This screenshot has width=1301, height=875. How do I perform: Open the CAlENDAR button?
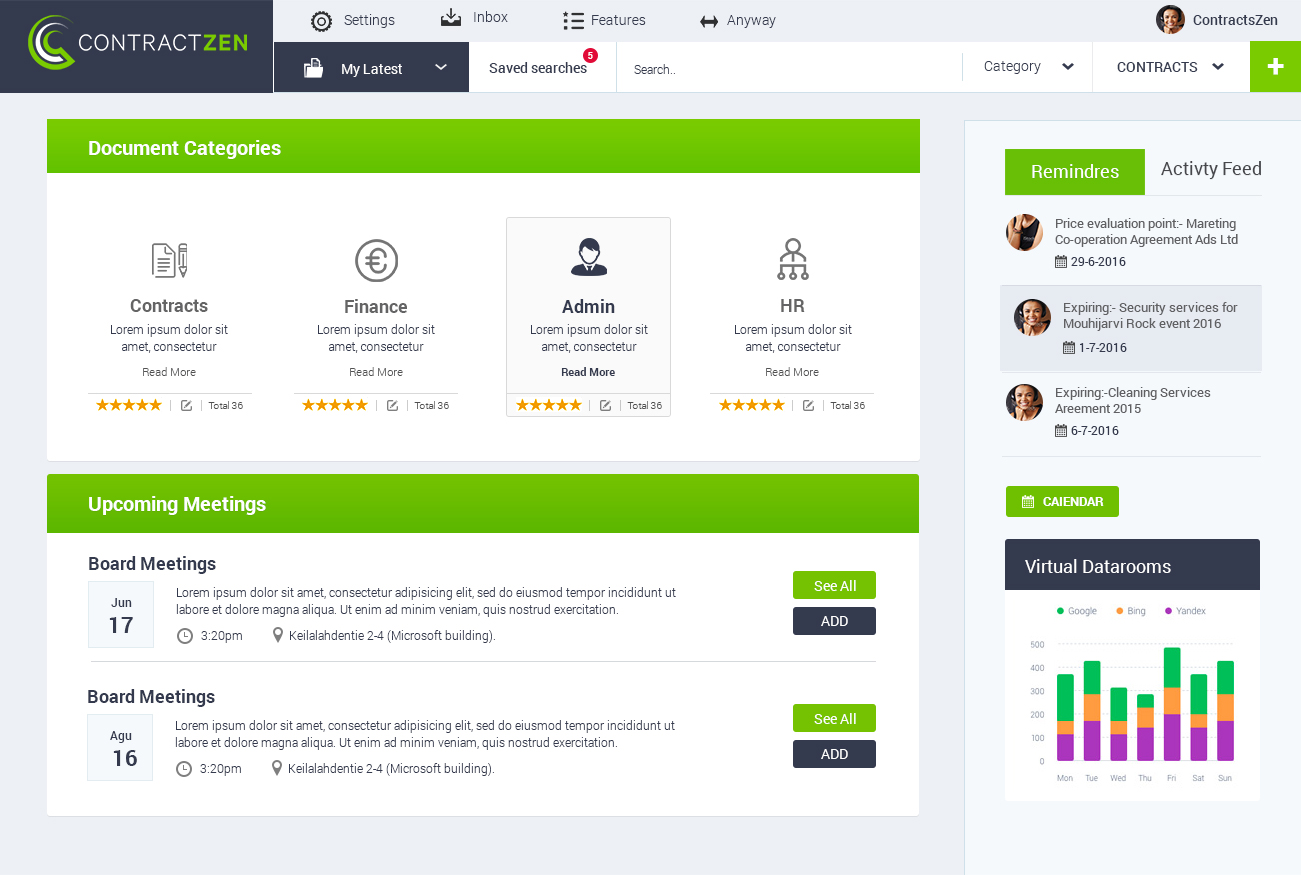coord(1062,501)
